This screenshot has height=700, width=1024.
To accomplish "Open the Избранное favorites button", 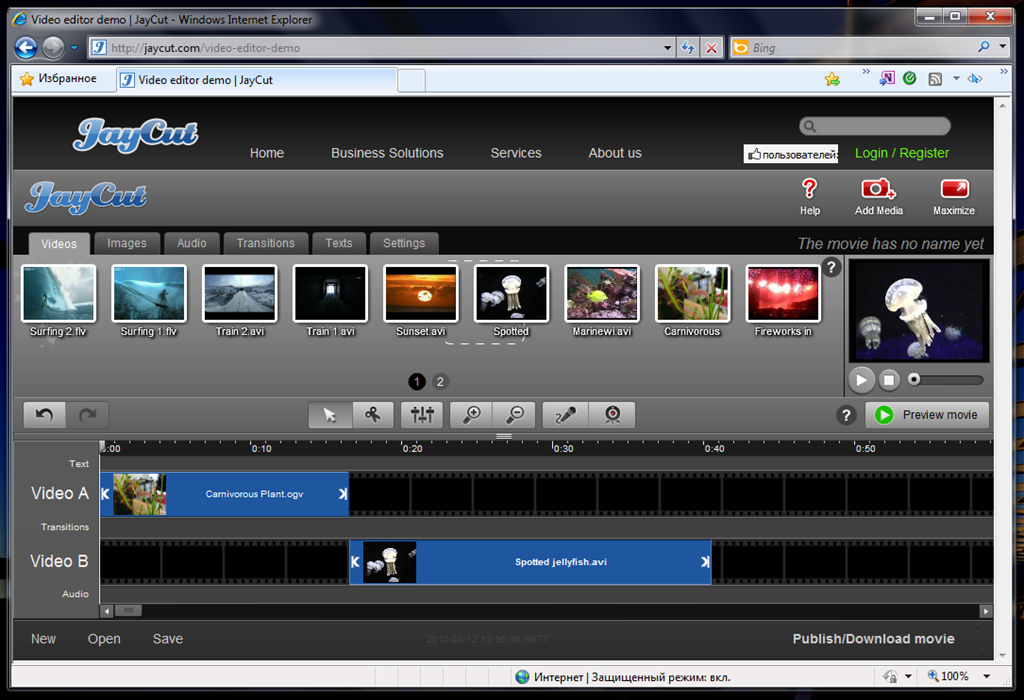I will [59, 78].
